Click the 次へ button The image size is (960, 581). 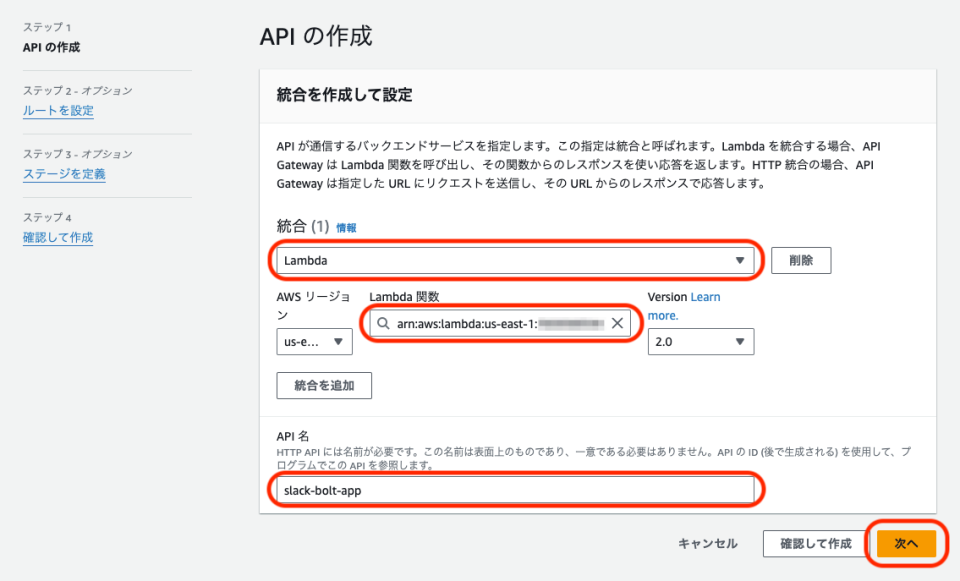(906, 543)
